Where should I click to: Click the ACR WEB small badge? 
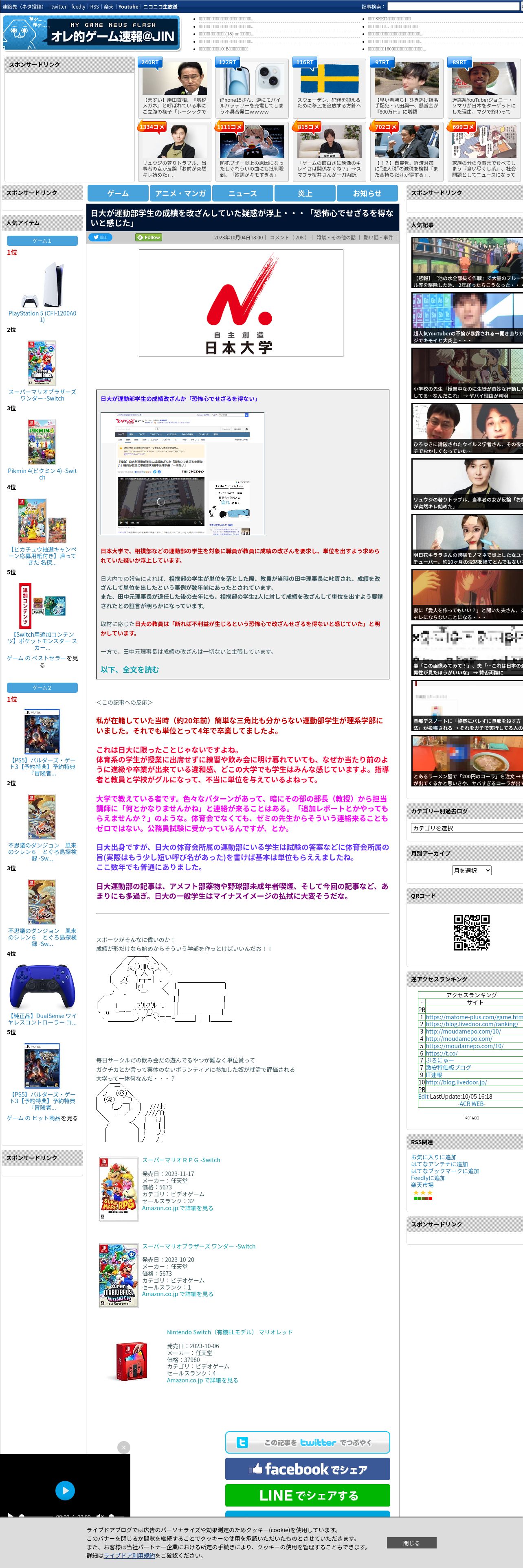point(471,1118)
